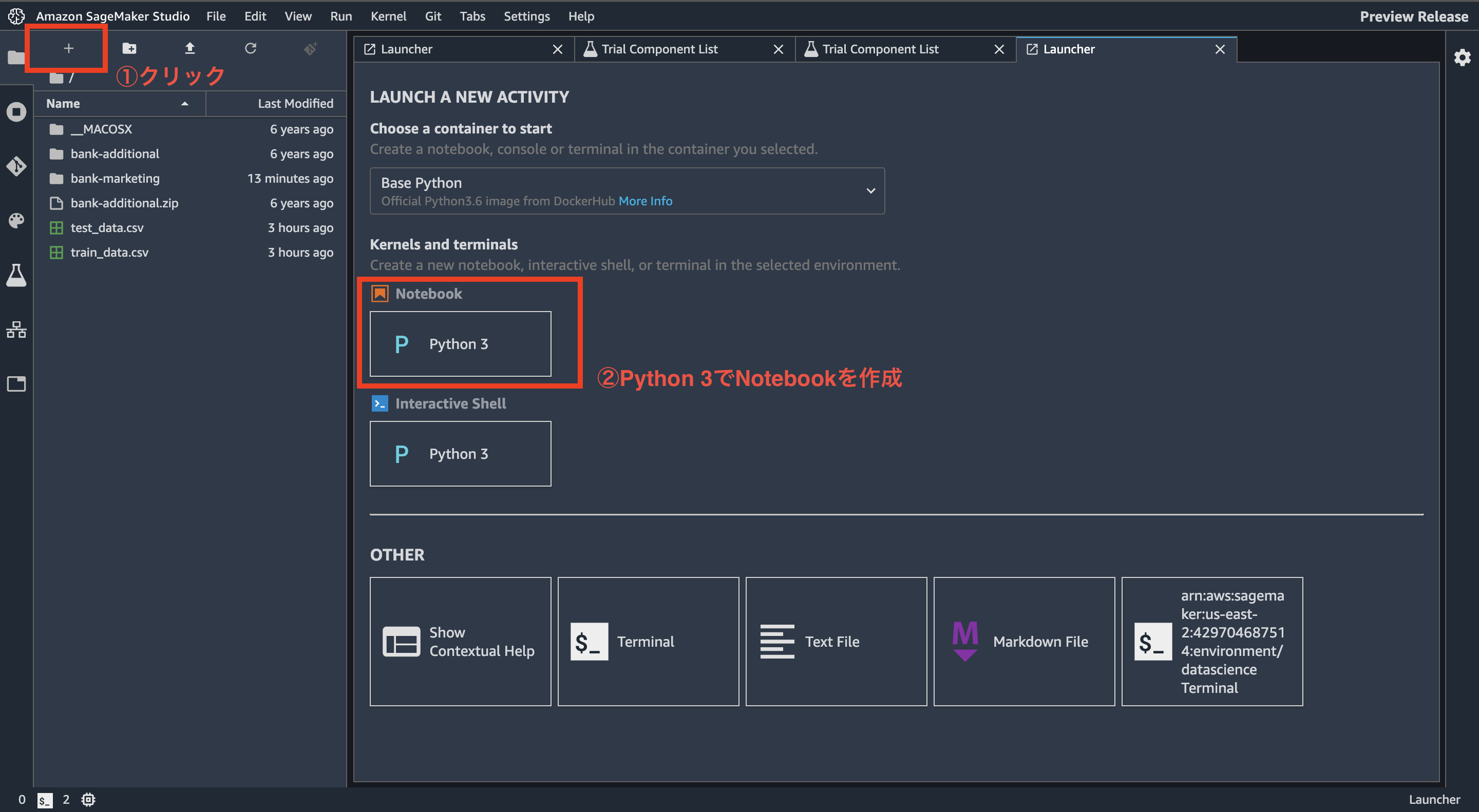The image size is (1479, 812).
Task: Open the Endpoints sidebar icon
Action: (x=16, y=330)
